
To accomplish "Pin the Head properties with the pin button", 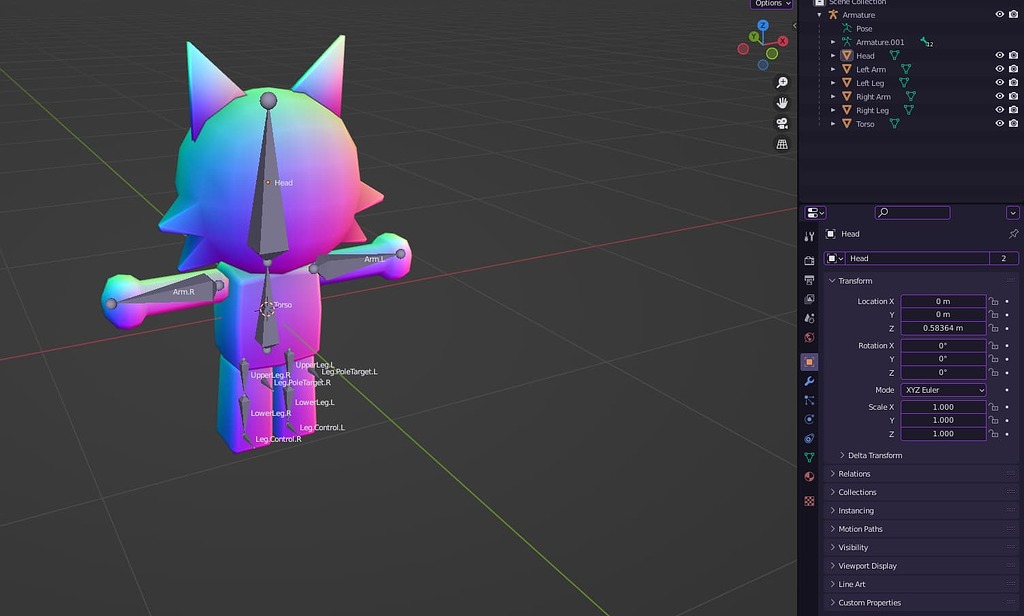I will (x=1012, y=233).
